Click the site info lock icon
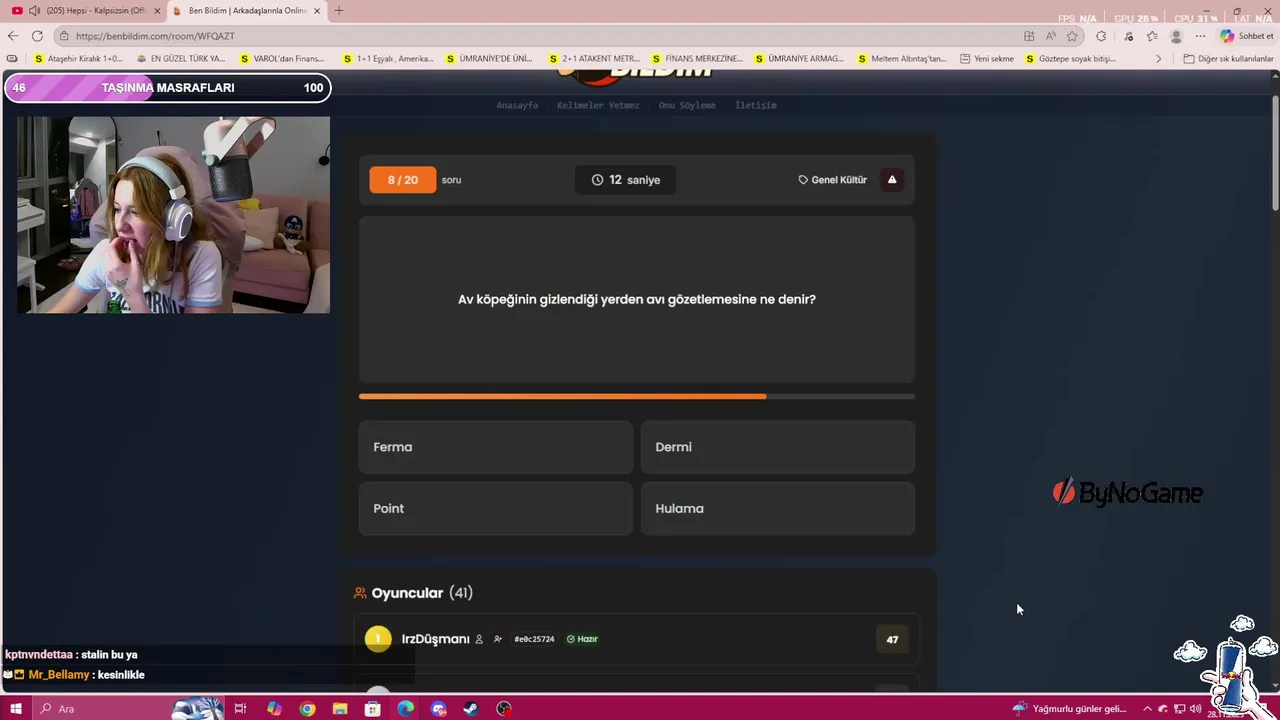1280x720 pixels. point(64,36)
